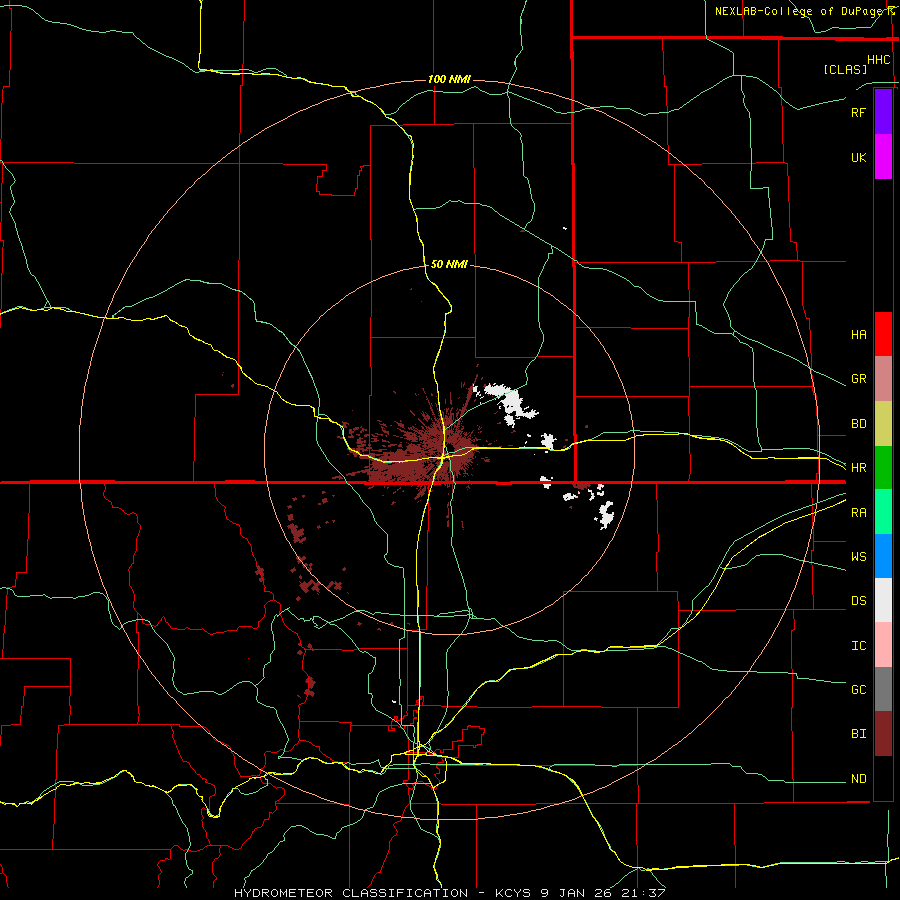Click the RA legend label
This screenshot has height=900, width=900.
(x=858, y=513)
